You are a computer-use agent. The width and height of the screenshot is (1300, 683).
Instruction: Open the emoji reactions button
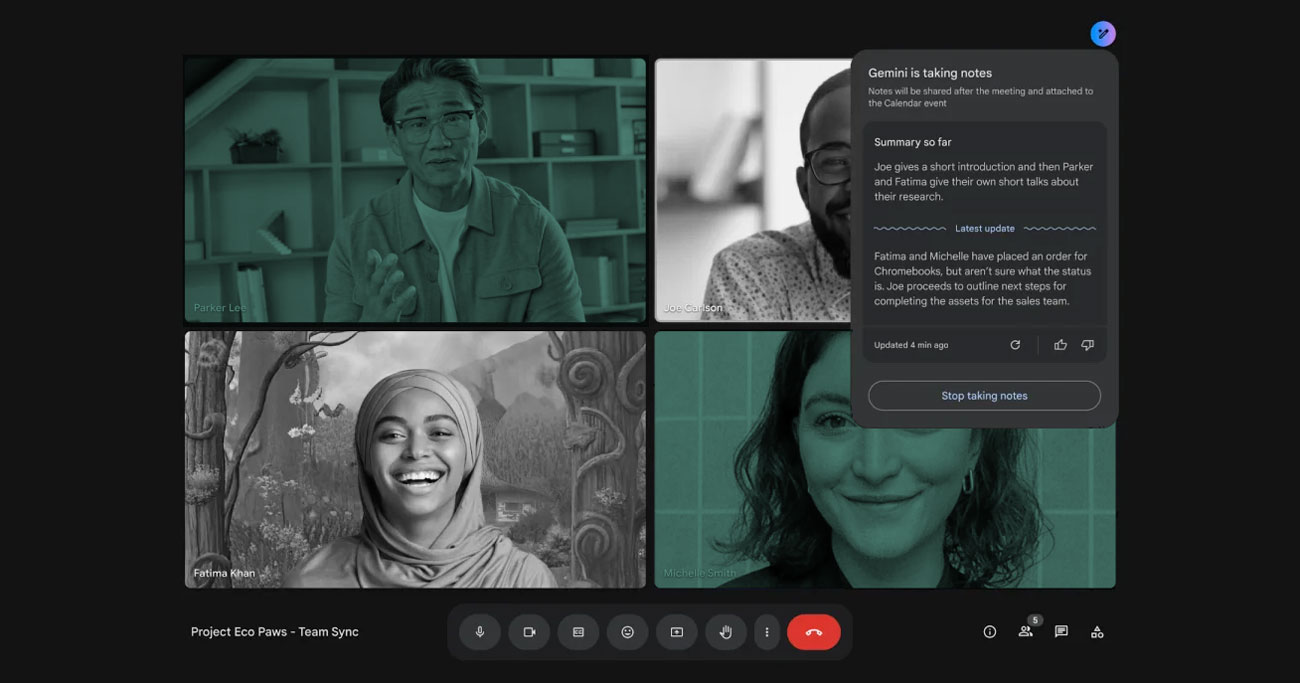pos(628,632)
